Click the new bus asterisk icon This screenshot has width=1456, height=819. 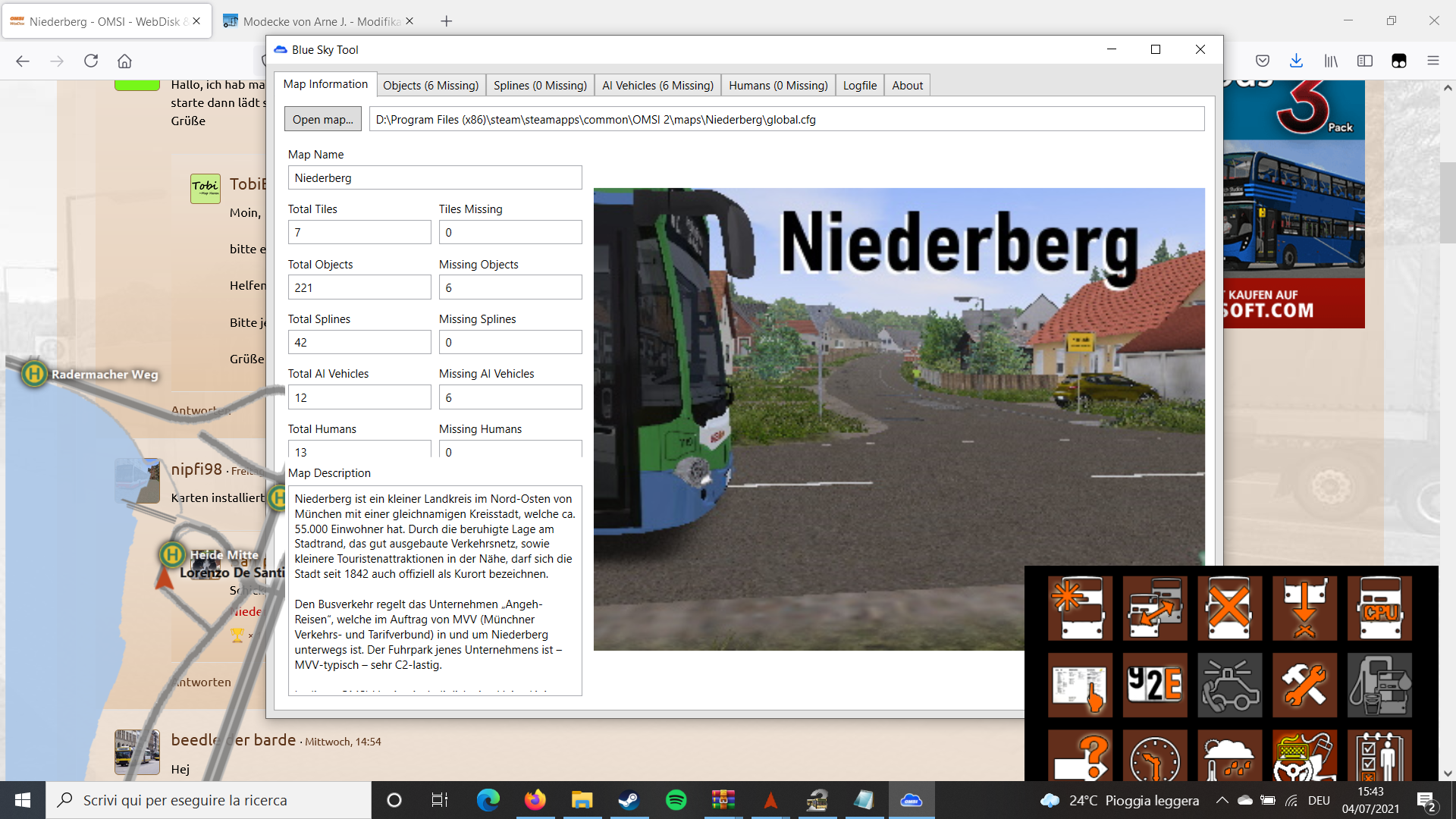[1080, 607]
